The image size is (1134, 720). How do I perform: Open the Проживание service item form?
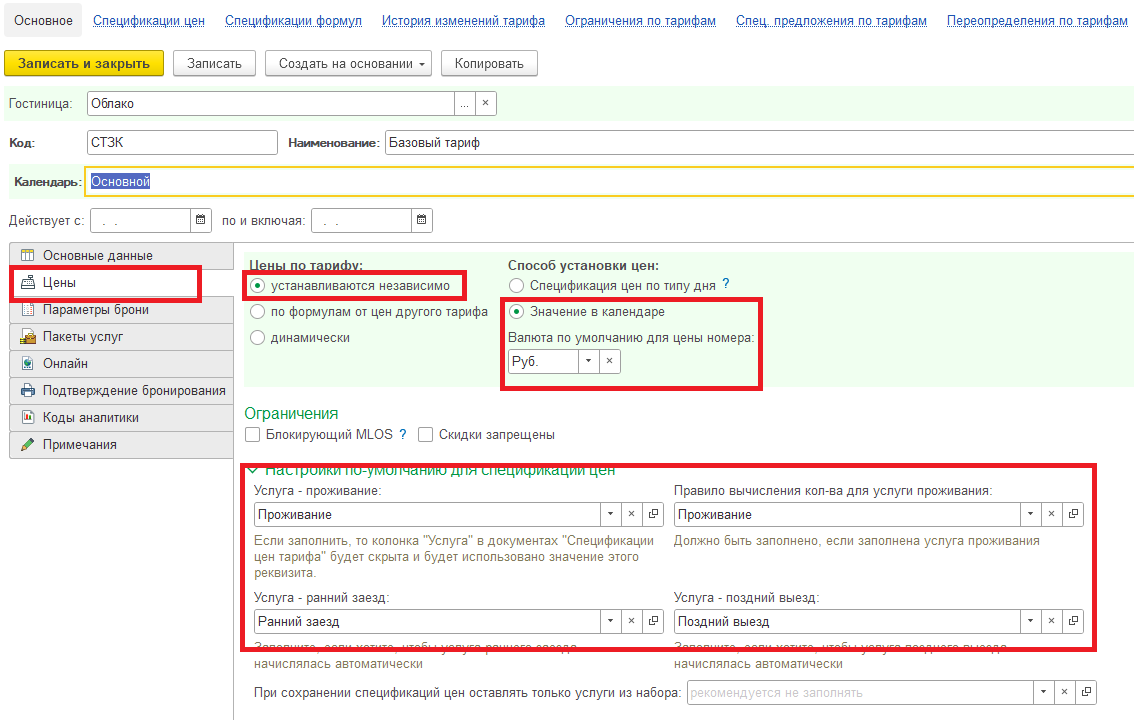pos(653,514)
